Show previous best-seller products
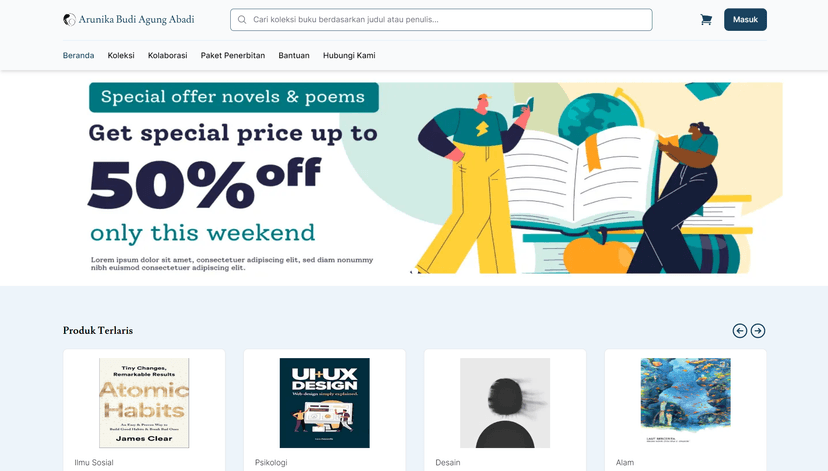This screenshot has height=471, width=828. coord(740,331)
